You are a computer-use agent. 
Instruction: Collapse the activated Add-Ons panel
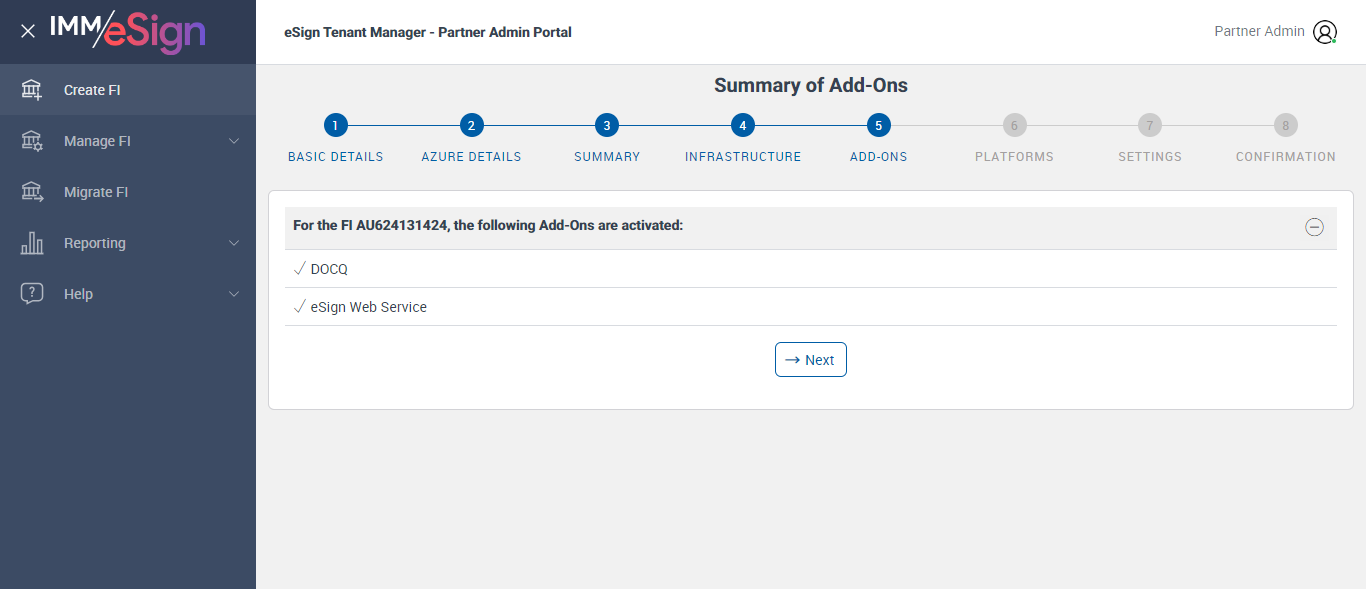(x=1314, y=227)
